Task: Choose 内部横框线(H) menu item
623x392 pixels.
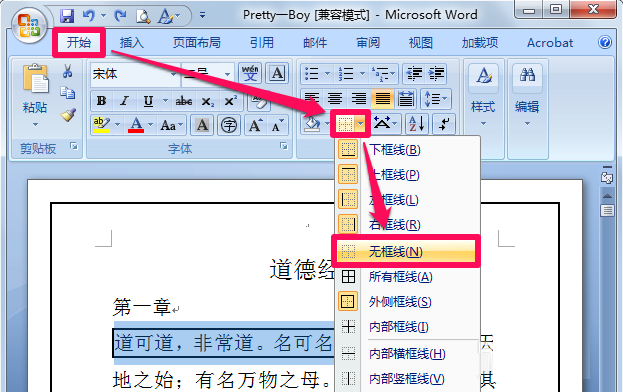Action: 406,353
